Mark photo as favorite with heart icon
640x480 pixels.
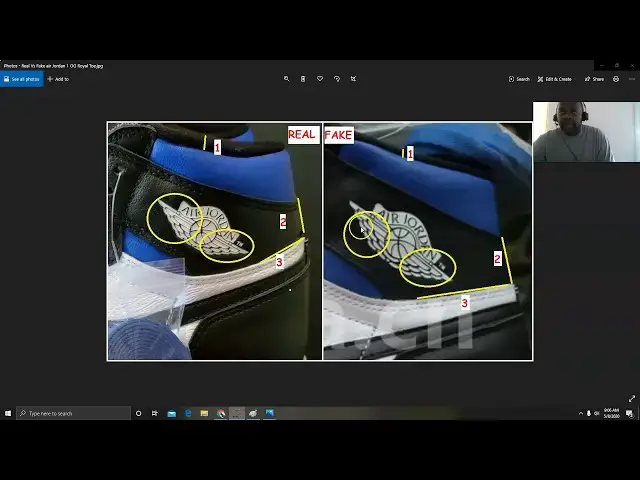(x=320, y=79)
